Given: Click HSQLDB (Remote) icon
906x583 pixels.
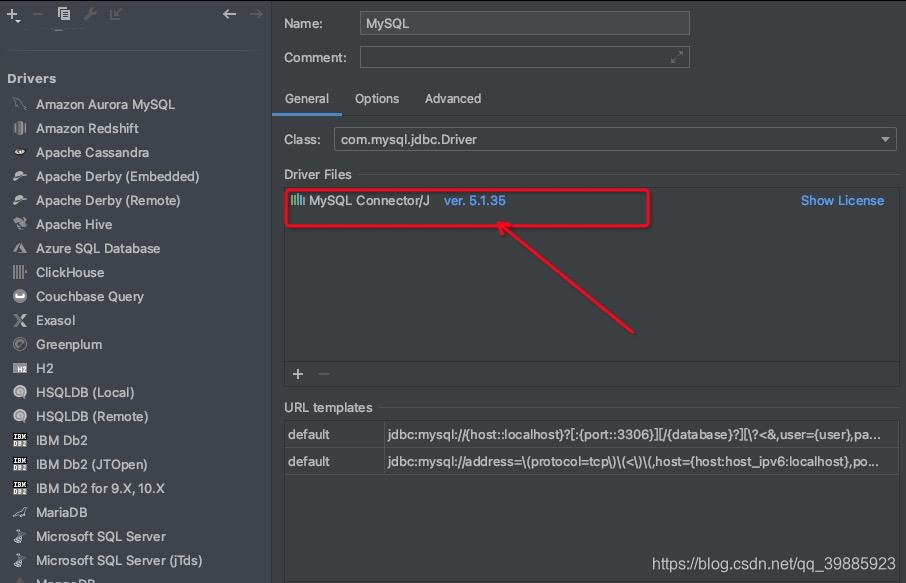Looking at the screenshot, I should point(20,416).
